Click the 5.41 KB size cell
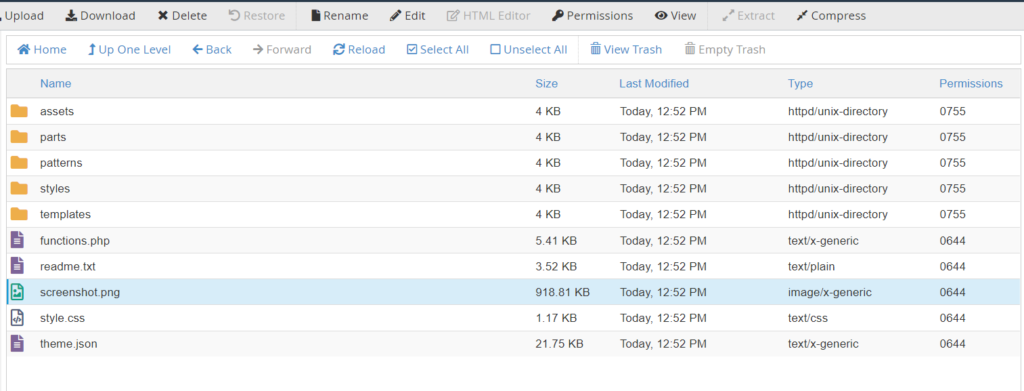1024x391 pixels. tap(556, 241)
